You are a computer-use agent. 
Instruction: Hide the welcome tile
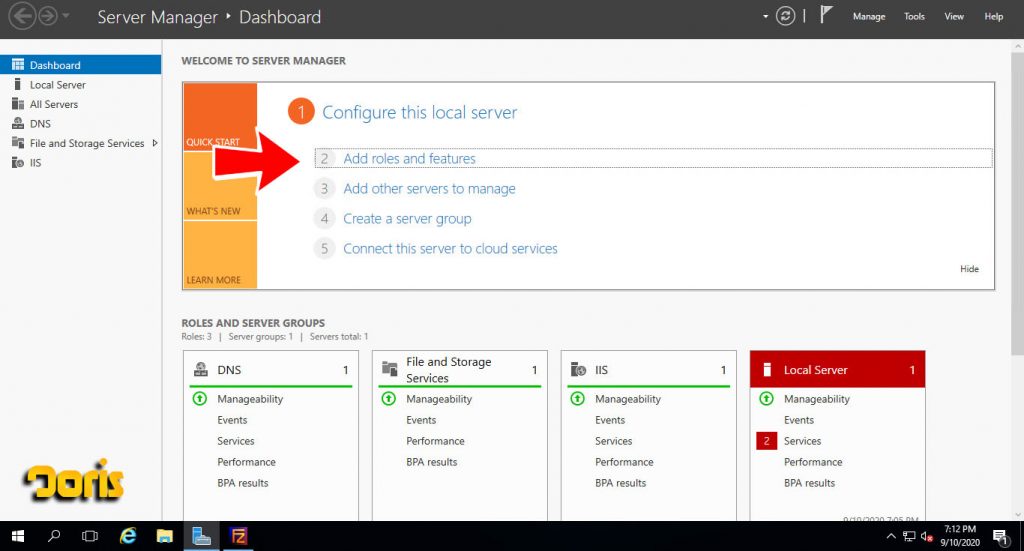point(969,269)
